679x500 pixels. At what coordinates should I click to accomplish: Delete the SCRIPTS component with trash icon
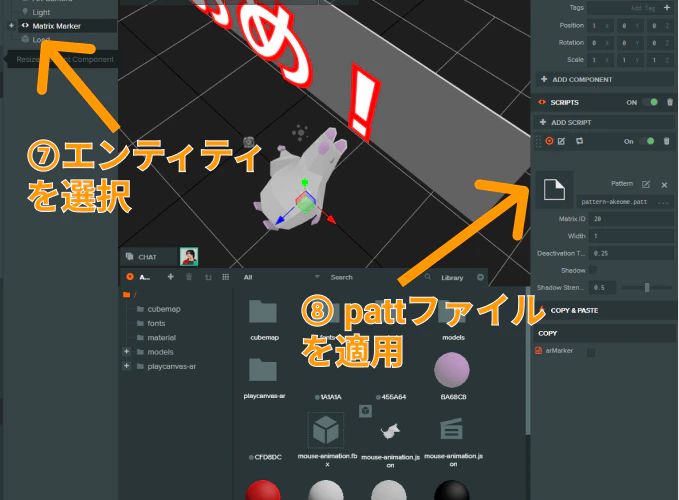pos(670,102)
